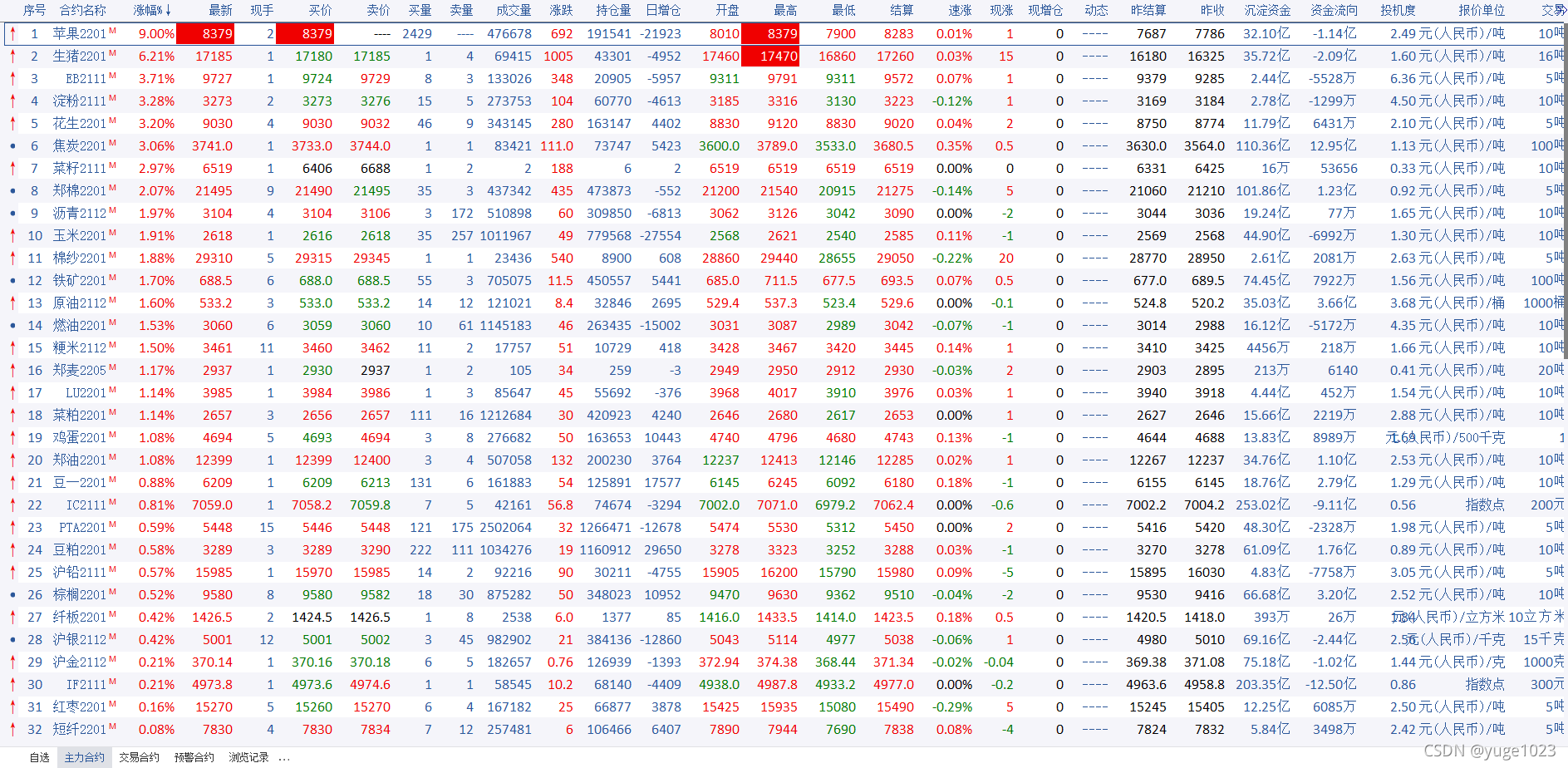Click the red arrow marker beside 生猪2201
The width and height of the screenshot is (1568, 768).
(x=12, y=57)
